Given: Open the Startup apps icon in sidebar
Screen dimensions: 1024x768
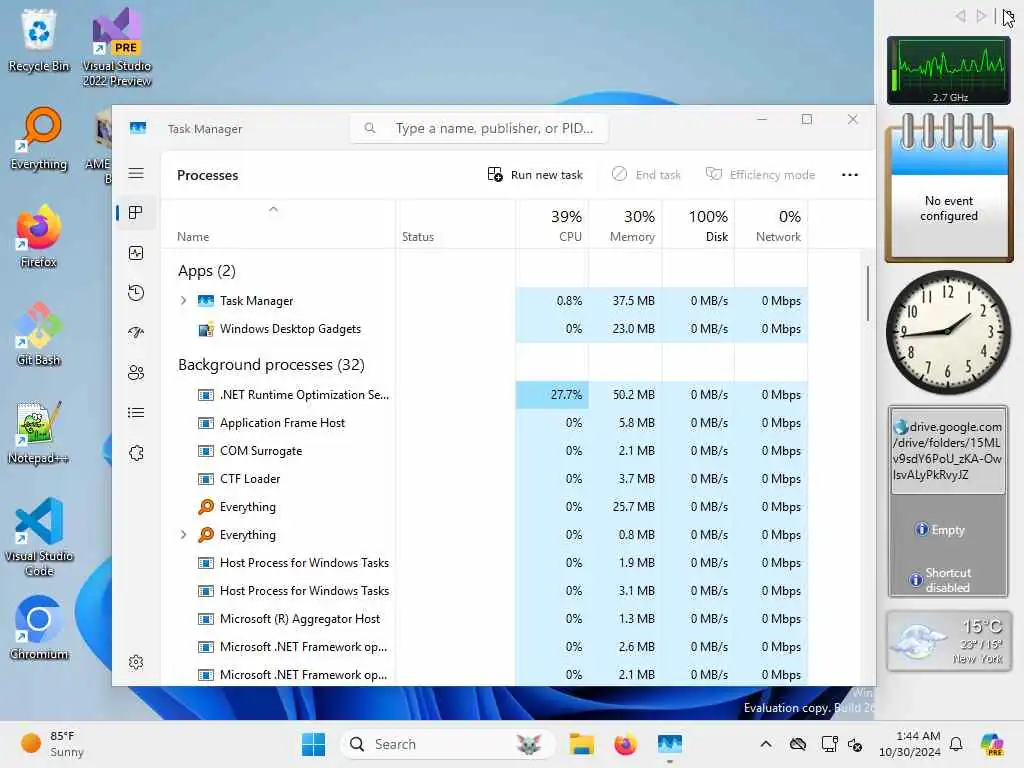Looking at the screenshot, I should coord(136,332).
